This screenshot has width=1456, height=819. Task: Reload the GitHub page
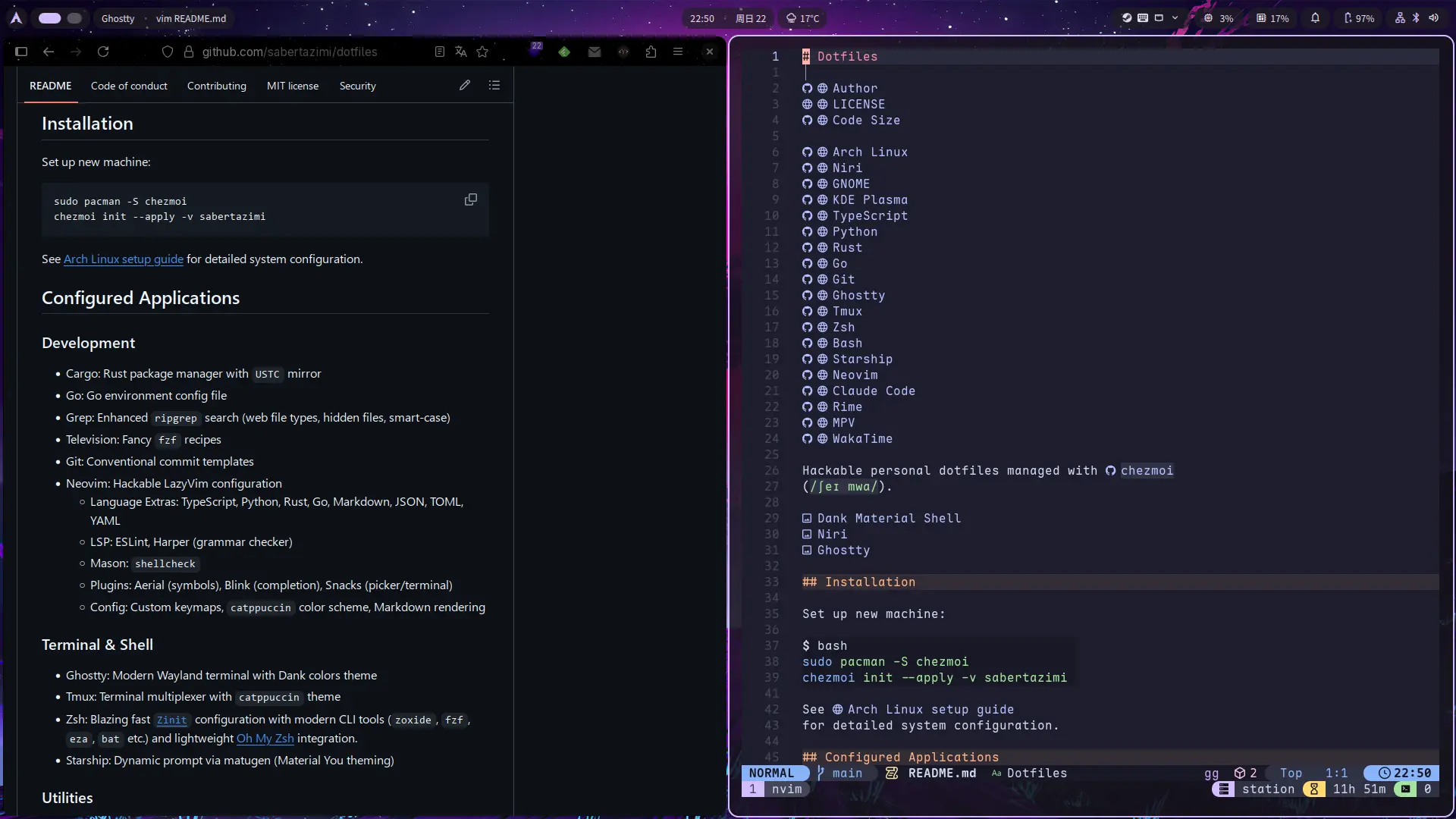coord(103,52)
